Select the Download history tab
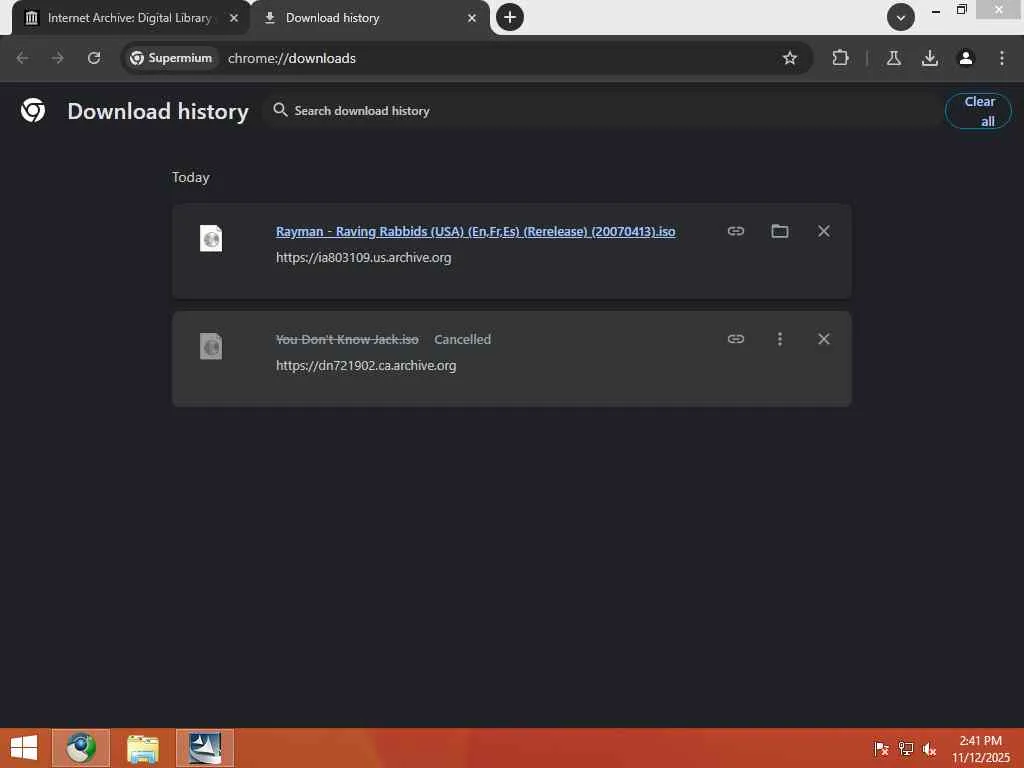The height and width of the screenshot is (768, 1024). (x=370, y=18)
